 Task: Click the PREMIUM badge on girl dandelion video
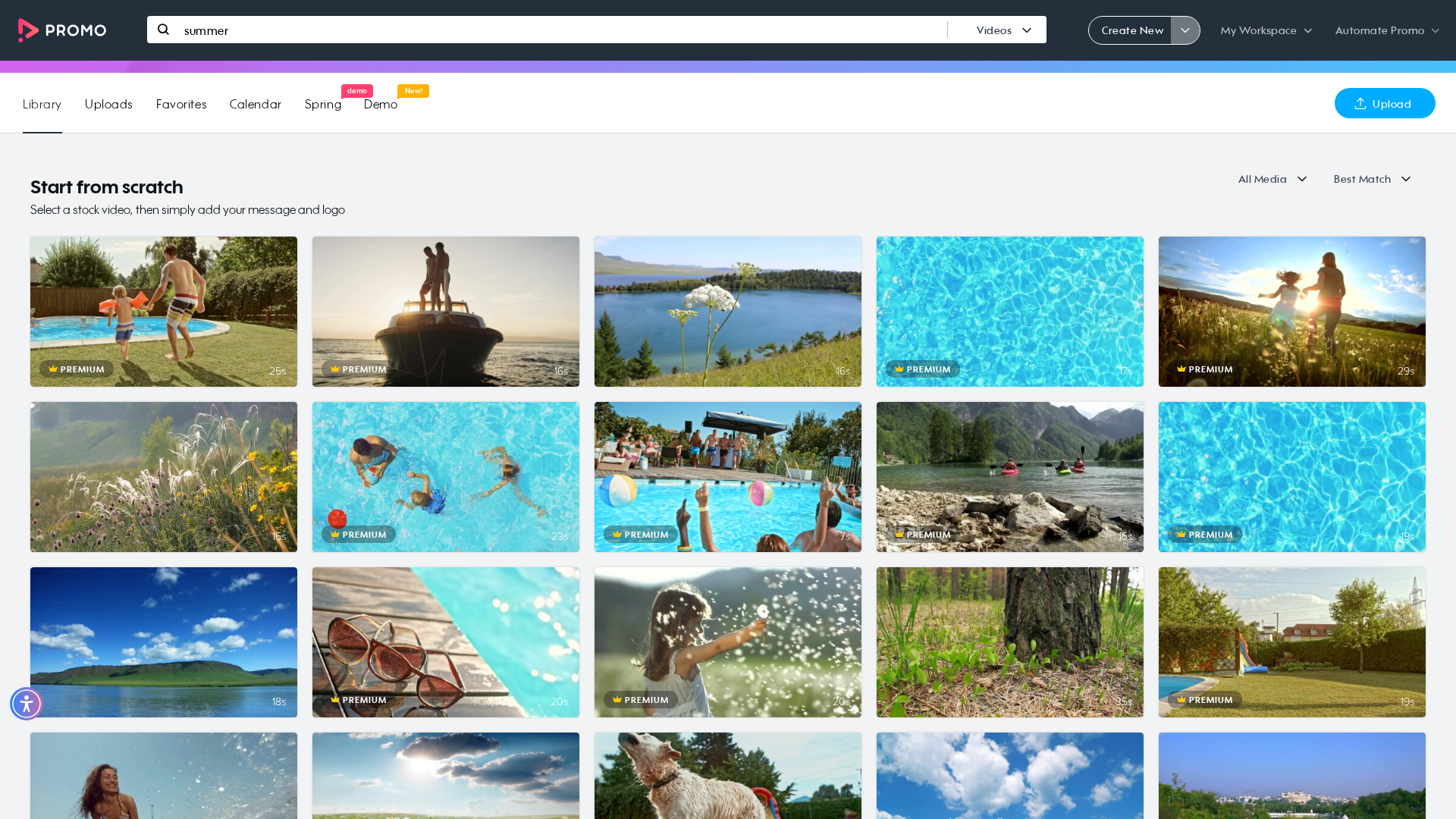click(641, 700)
